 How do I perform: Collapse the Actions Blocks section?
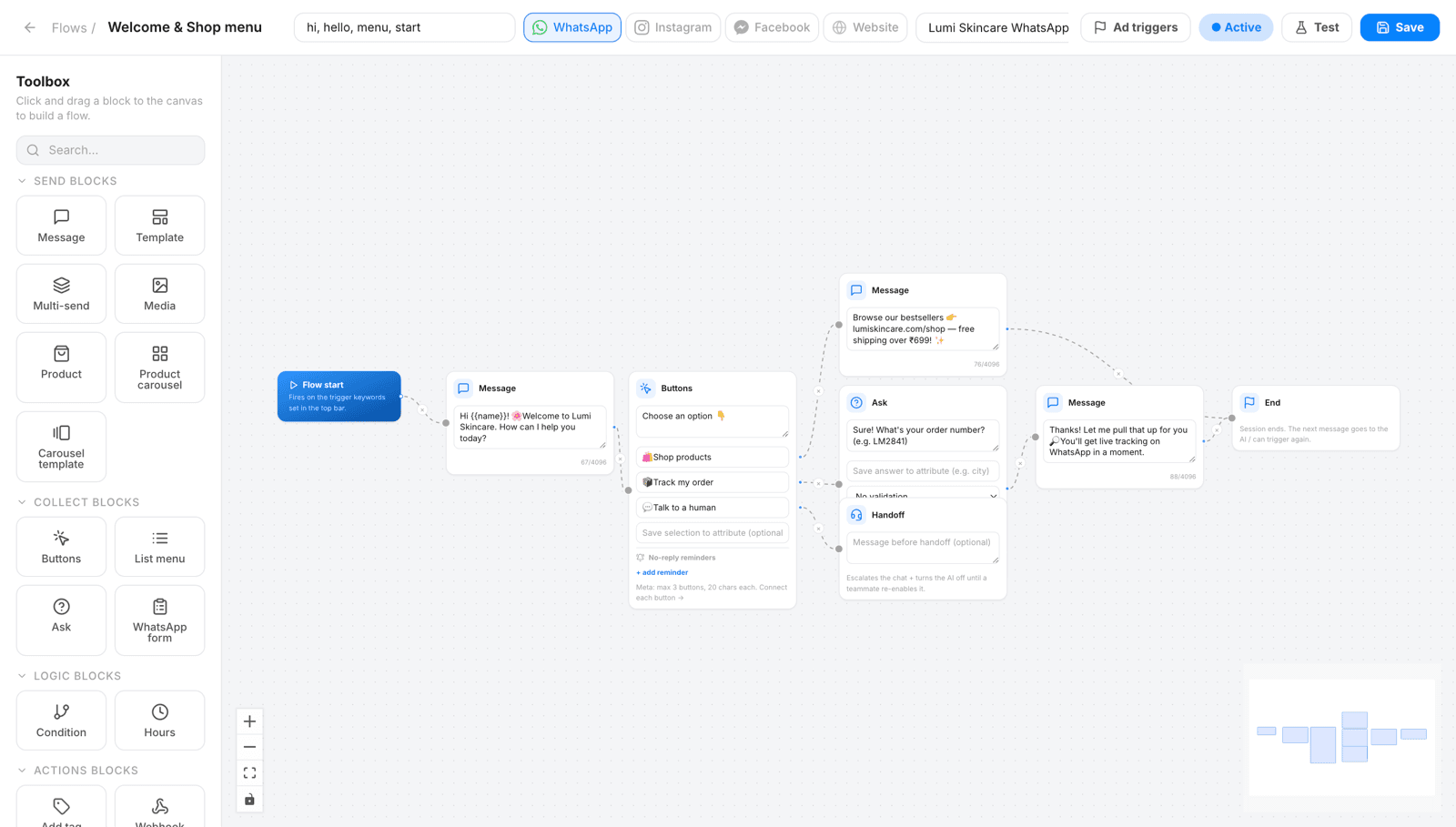tap(78, 771)
